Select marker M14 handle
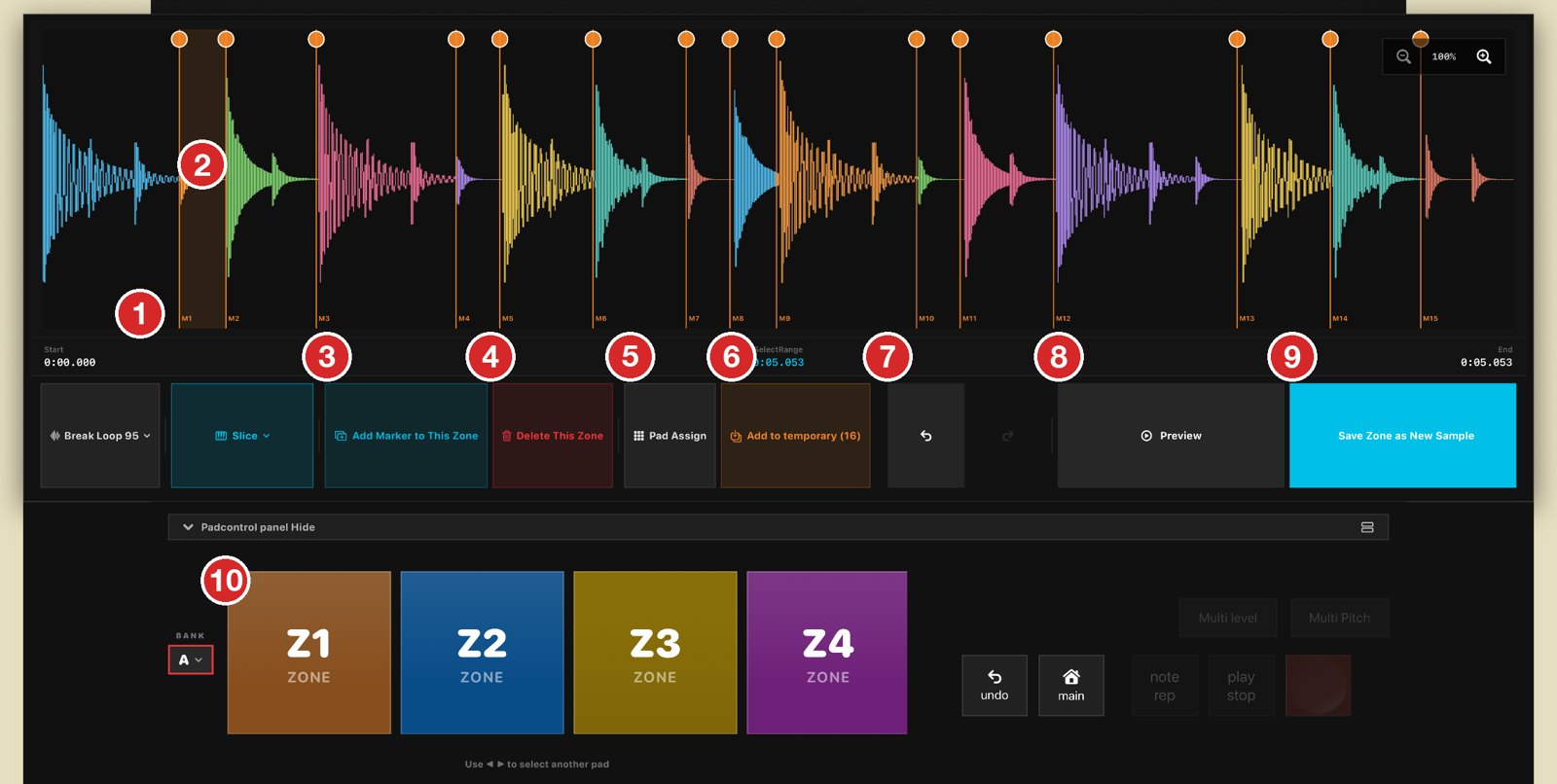This screenshot has height=784, width=1557. pos(1330,39)
